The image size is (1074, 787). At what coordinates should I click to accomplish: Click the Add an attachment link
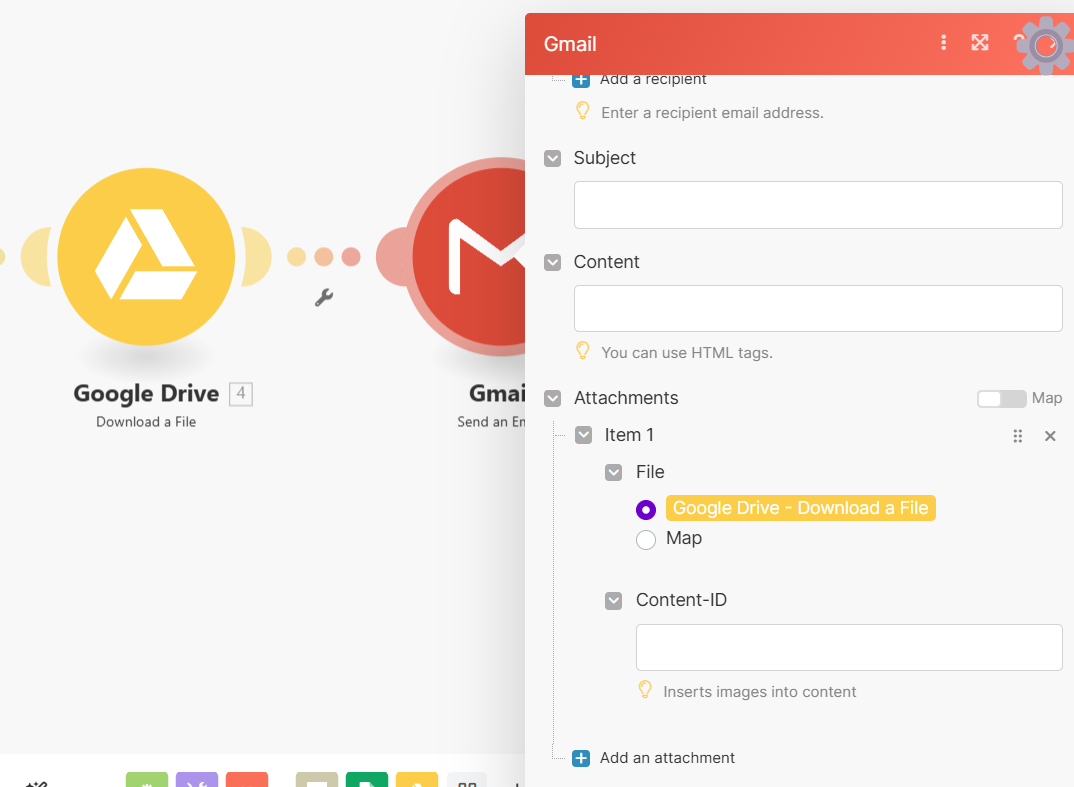pyautogui.click(x=667, y=758)
